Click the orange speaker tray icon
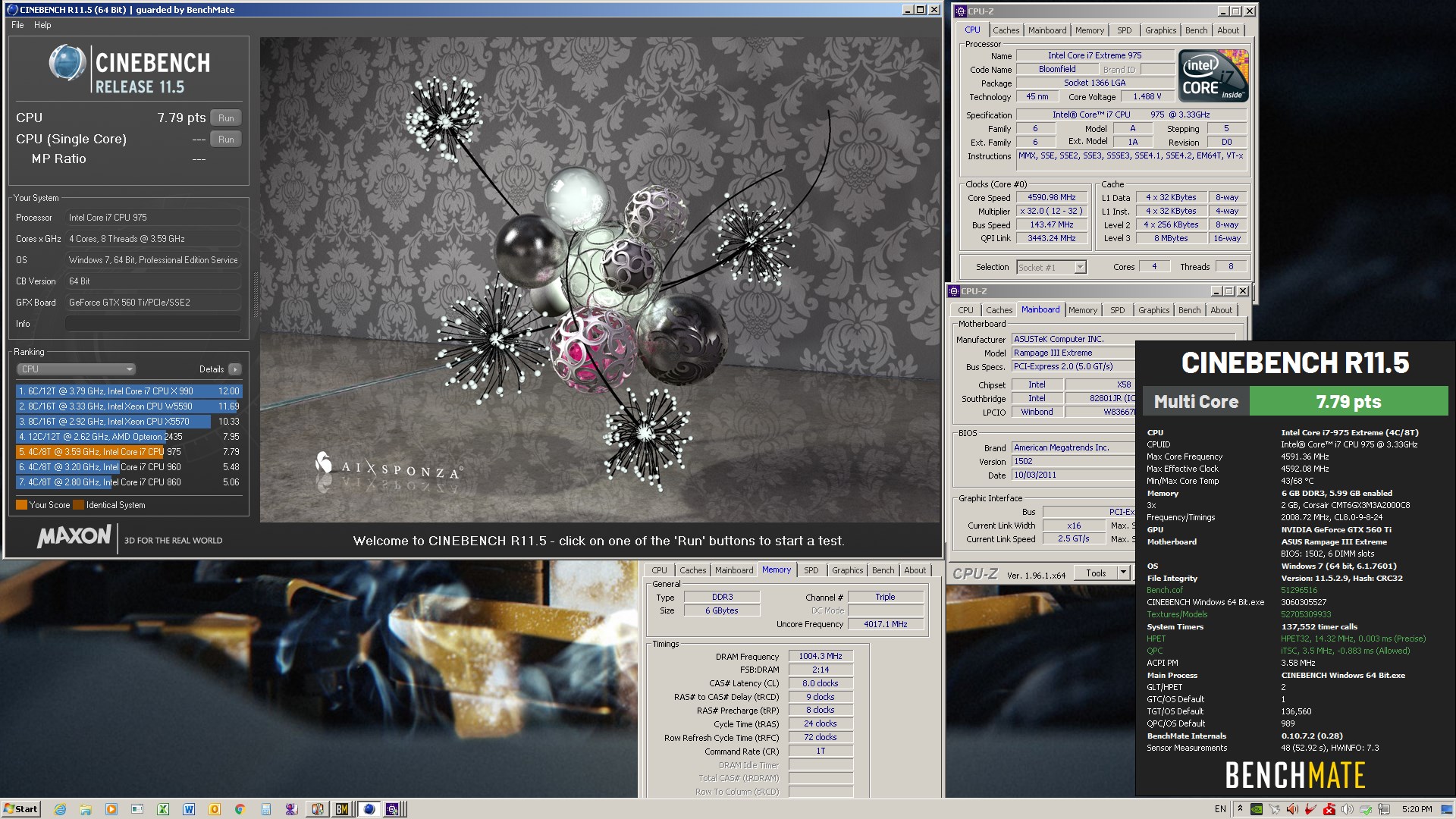The height and width of the screenshot is (819, 1456). (1293, 809)
